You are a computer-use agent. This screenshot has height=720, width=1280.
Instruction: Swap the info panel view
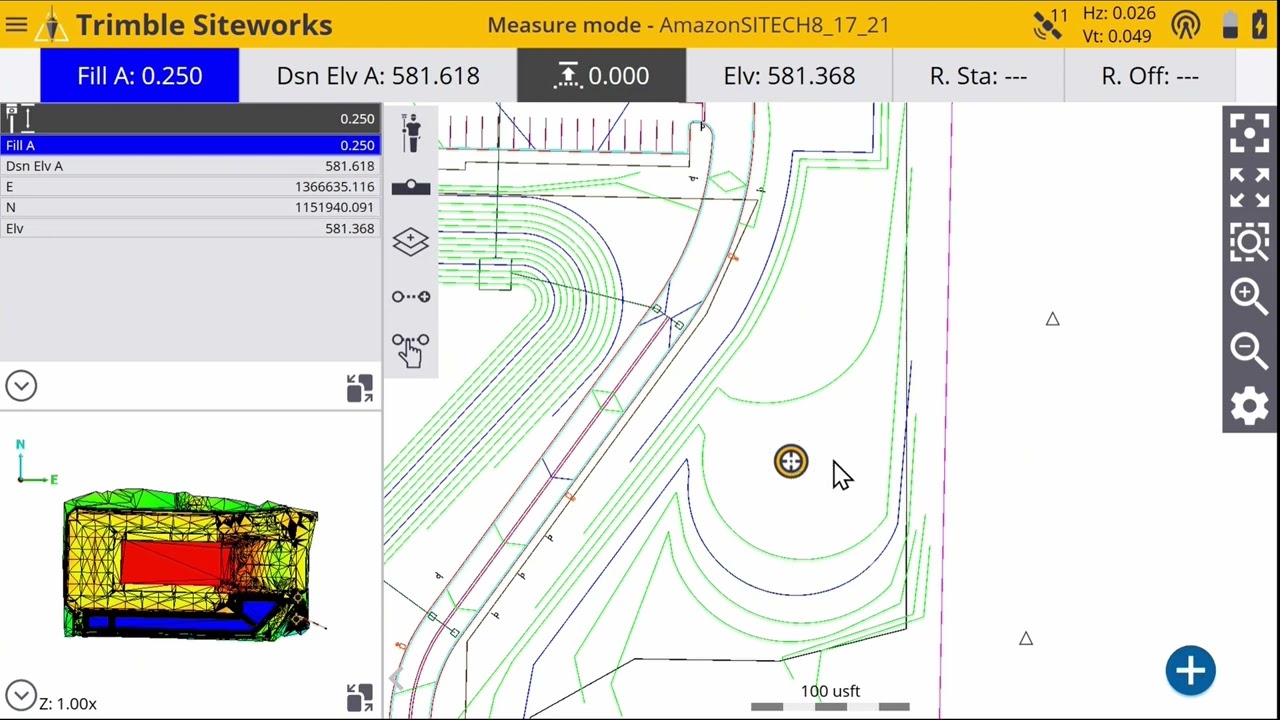(360, 388)
